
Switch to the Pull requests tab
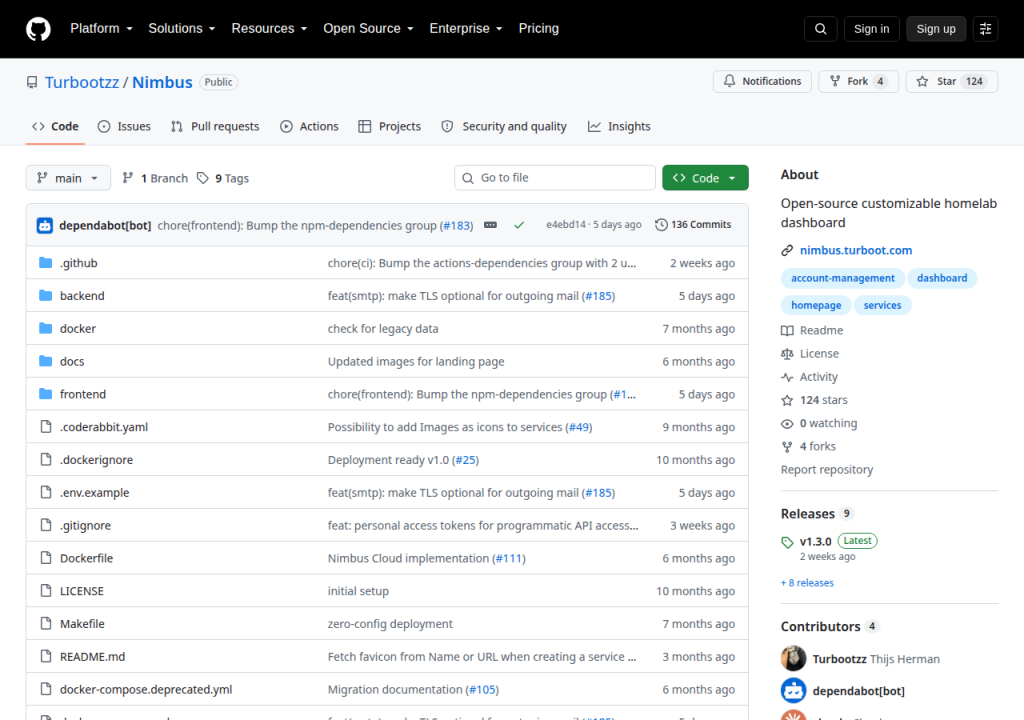215,127
